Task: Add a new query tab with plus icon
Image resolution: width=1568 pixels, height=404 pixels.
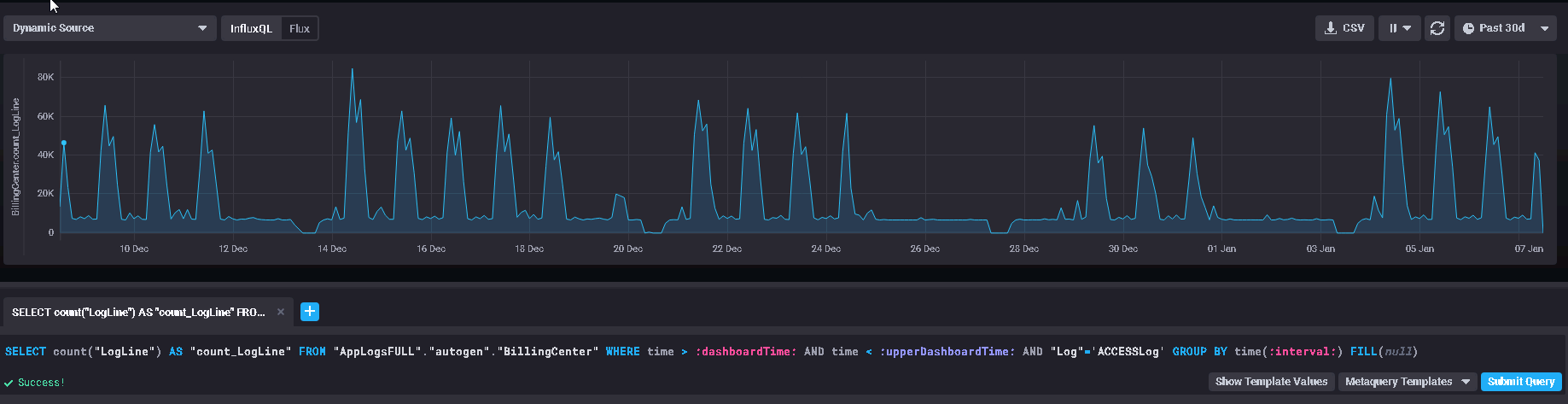Action: (310, 312)
